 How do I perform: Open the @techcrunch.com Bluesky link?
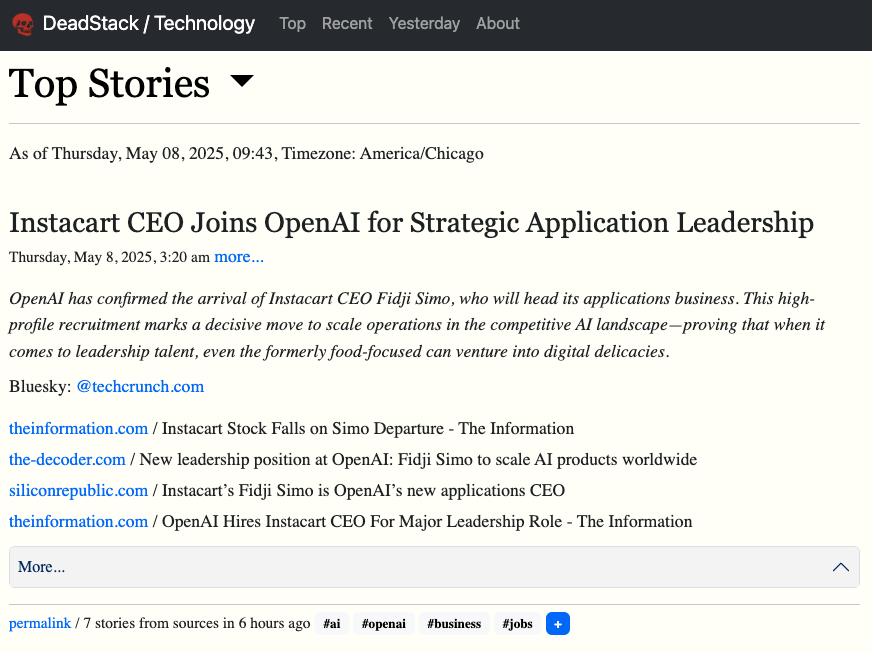point(140,386)
